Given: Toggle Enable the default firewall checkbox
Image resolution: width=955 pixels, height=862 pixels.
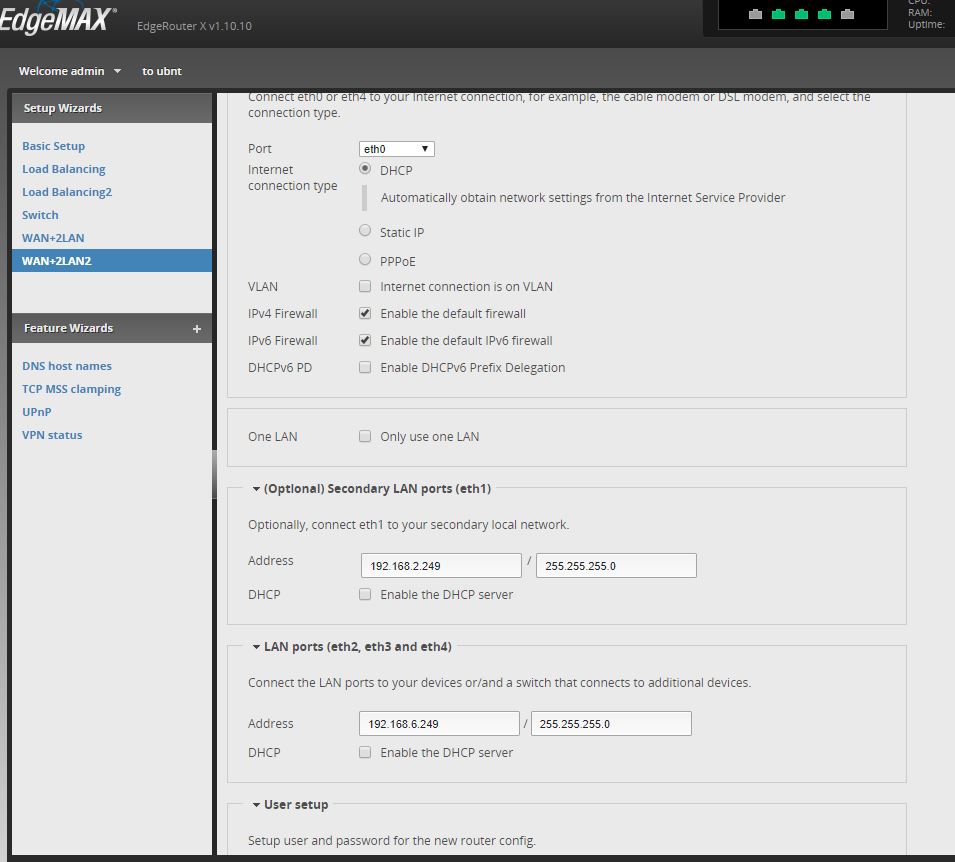Looking at the screenshot, I should pyautogui.click(x=365, y=313).
